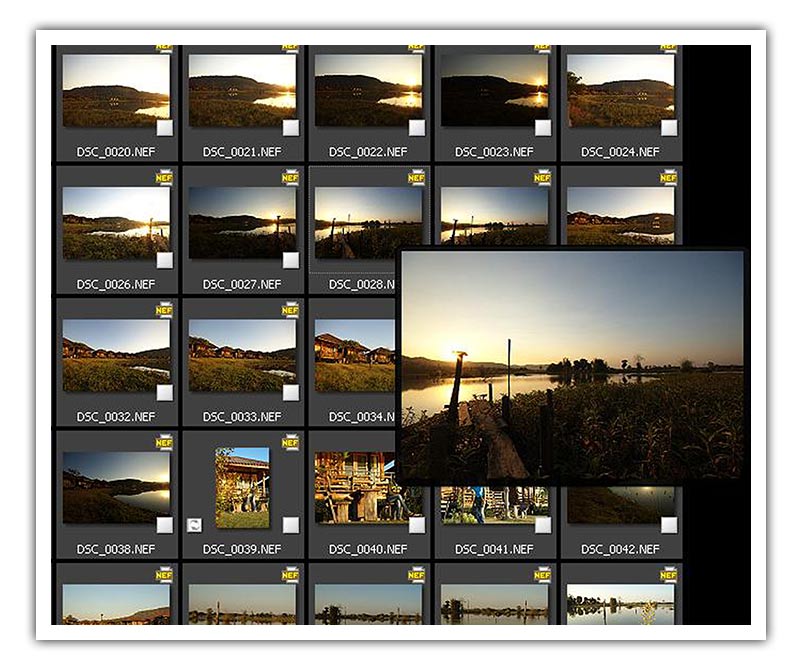Click the NEF badge on DSC_0039
The image size is (803, 671).
tap(290, 442)
